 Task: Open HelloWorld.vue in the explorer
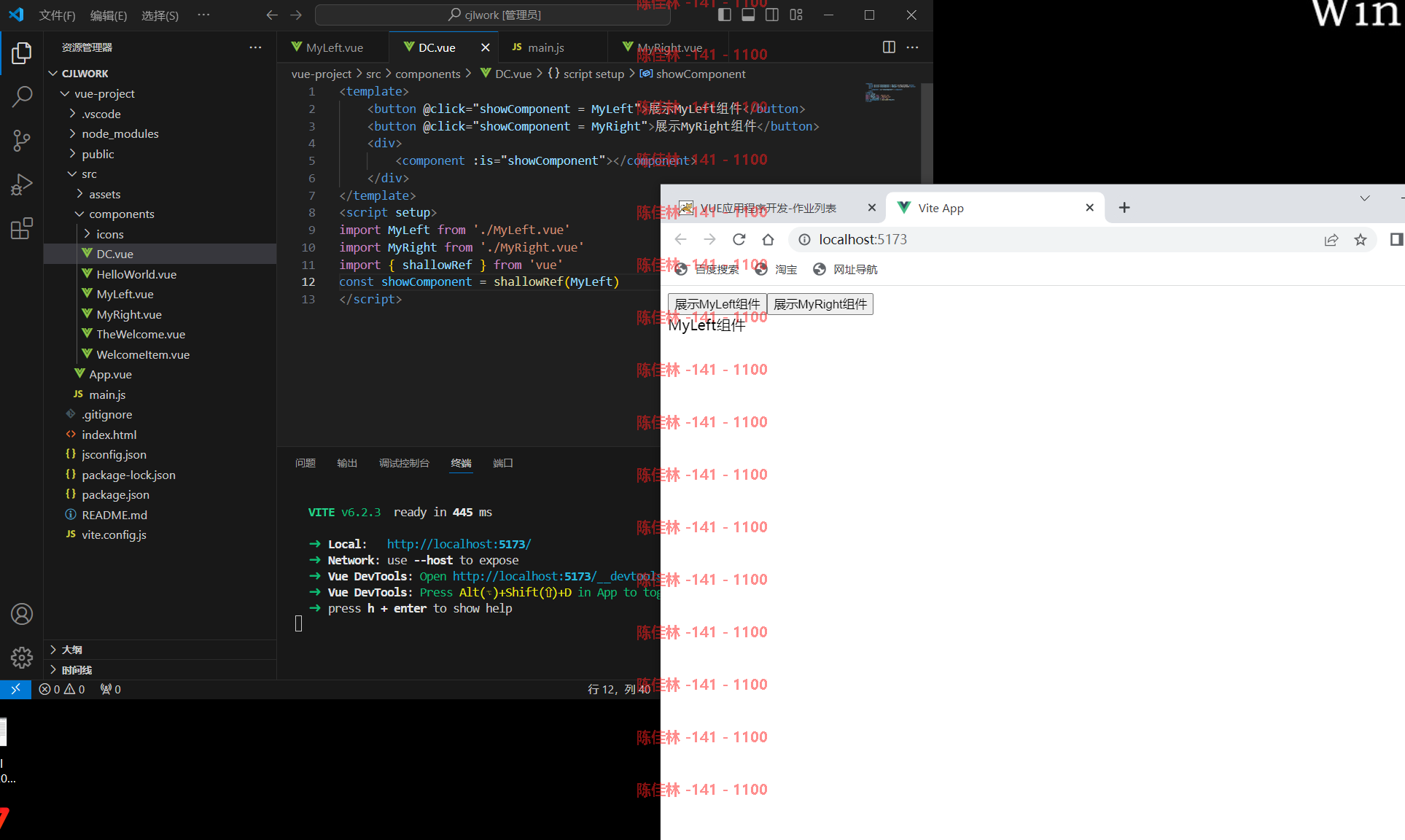pyautogui.click(x=136, y=274)
